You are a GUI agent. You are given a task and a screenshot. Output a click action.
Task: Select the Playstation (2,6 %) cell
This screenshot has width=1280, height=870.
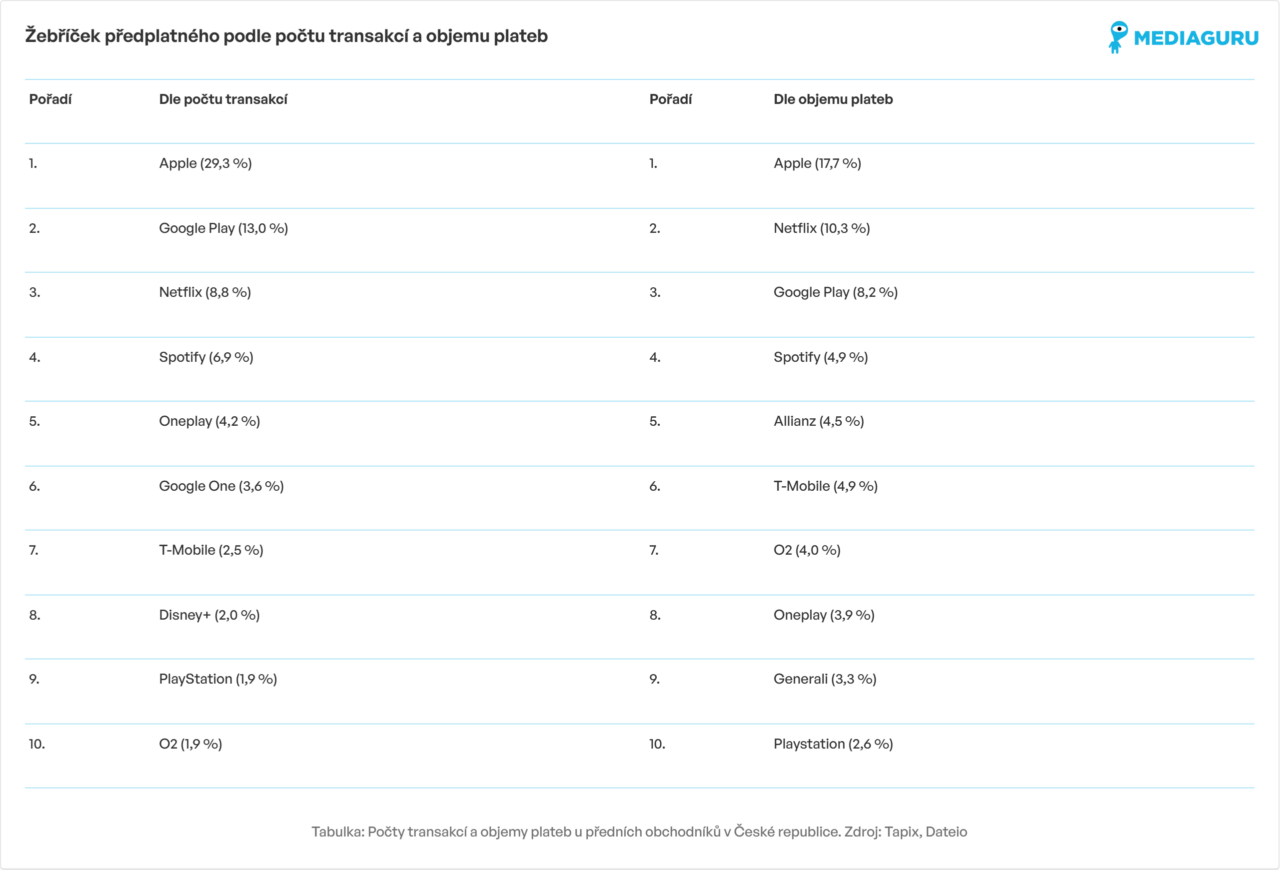pos(833,744)
